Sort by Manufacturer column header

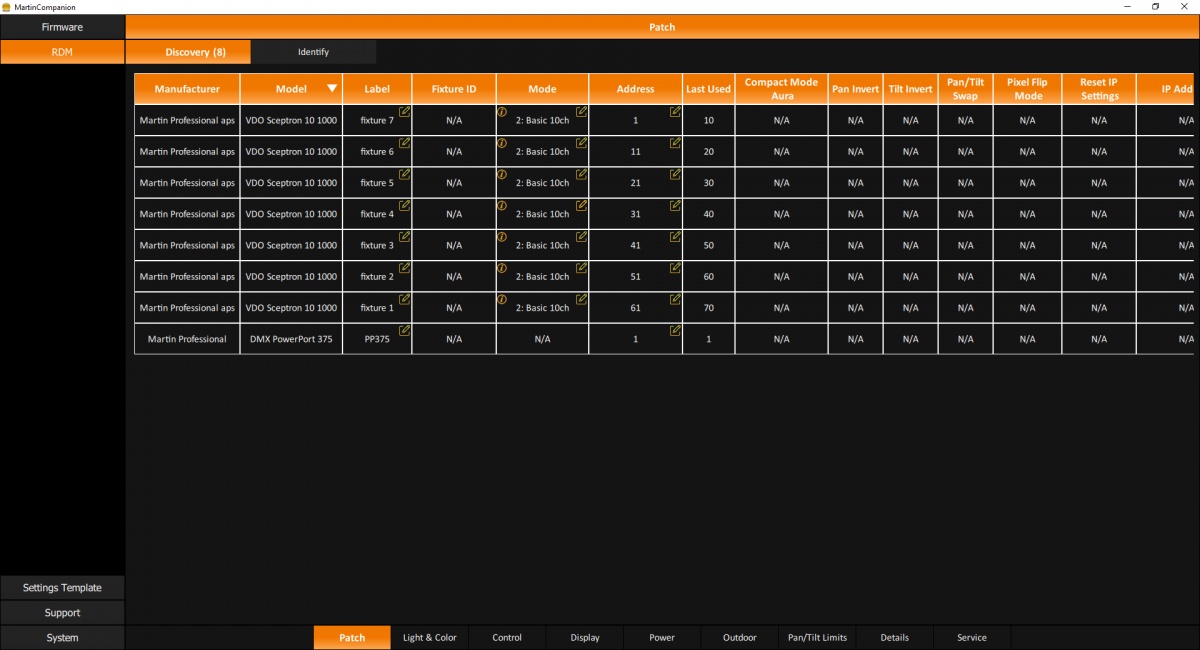tap(187, 89)
